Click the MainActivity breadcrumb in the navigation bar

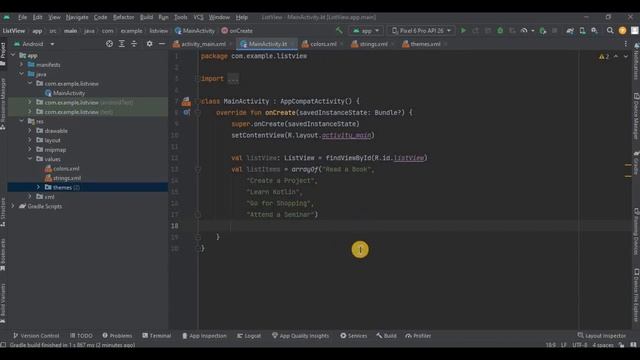coord(194,31)
